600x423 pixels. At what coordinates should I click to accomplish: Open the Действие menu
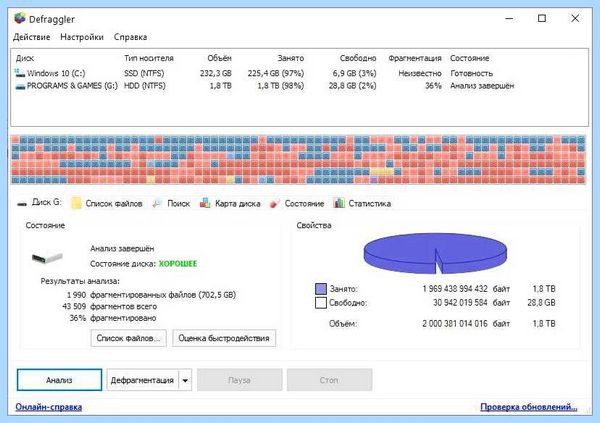[x=32, y=37]
